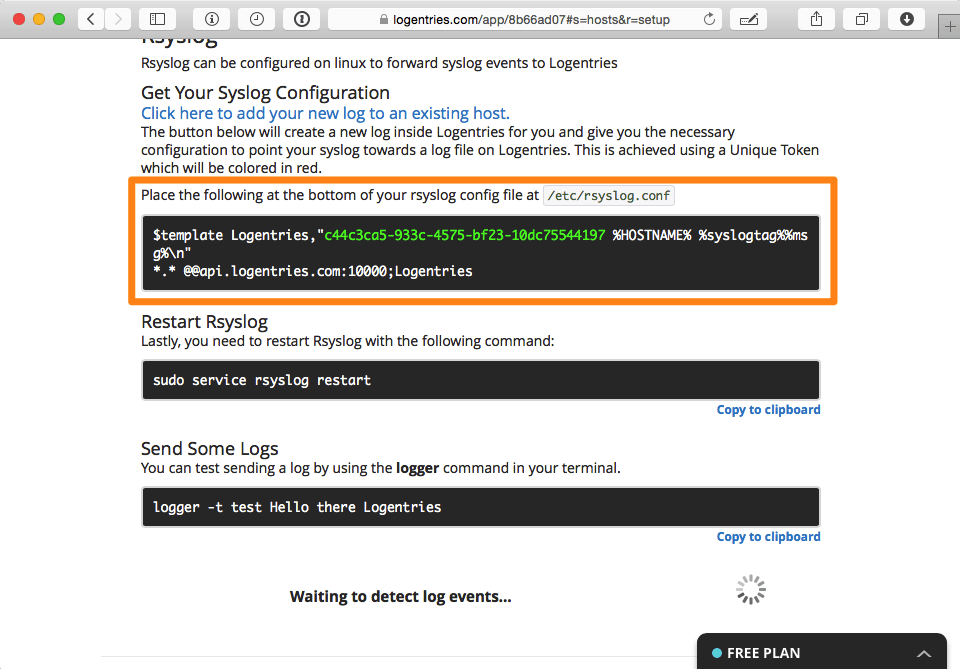Click the loading spinner
Image resolution: width=960 pixels, height=669 pixels.
point(751,589)
